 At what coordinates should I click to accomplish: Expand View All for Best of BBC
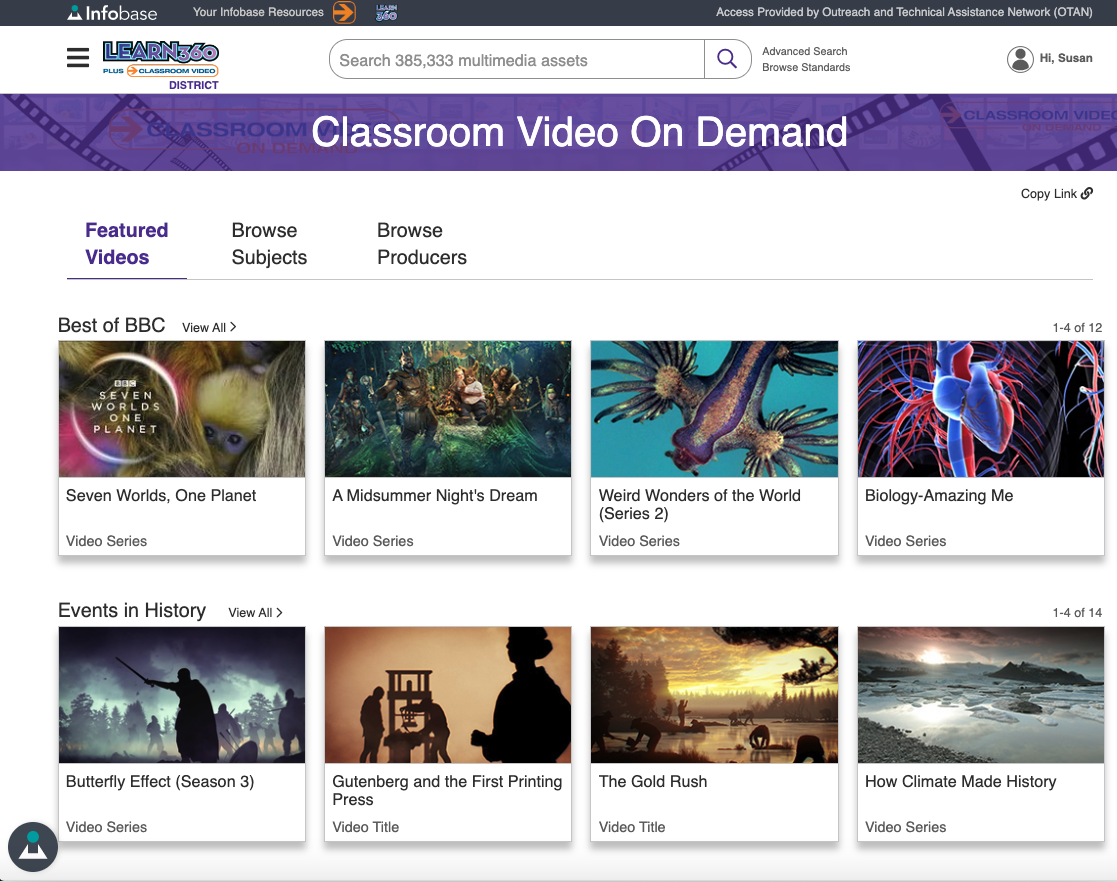208,327
